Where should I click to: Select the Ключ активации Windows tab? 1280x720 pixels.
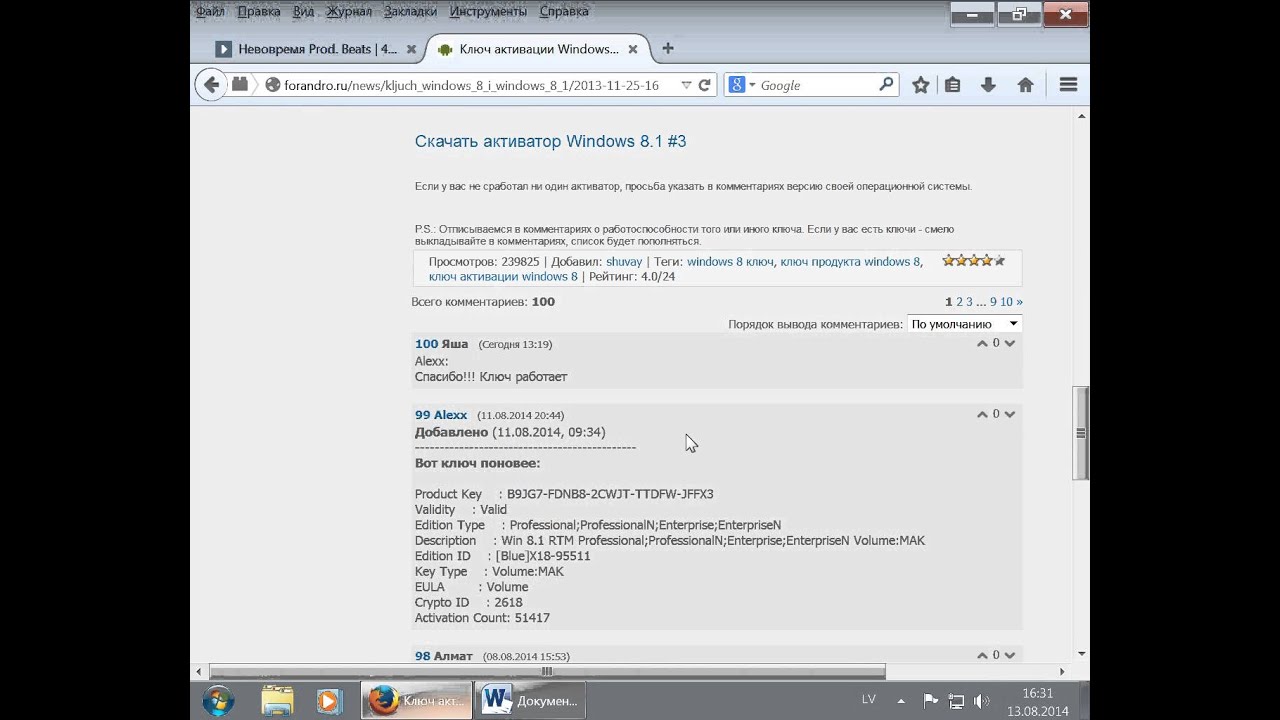pyautogui.click(x=540, y=49)
